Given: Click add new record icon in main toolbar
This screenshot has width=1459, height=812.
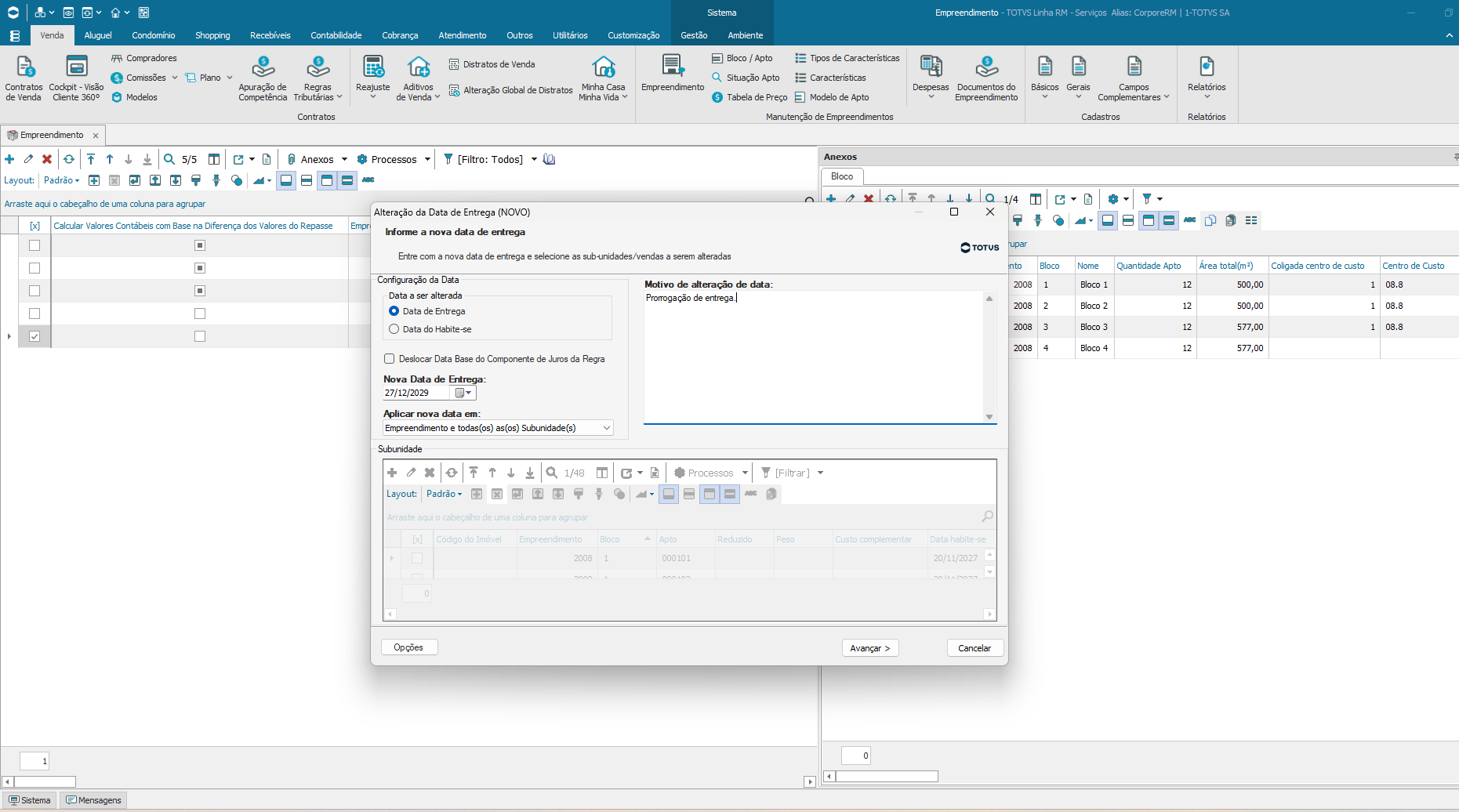Looking at the screenshot, I should point(9,159).
